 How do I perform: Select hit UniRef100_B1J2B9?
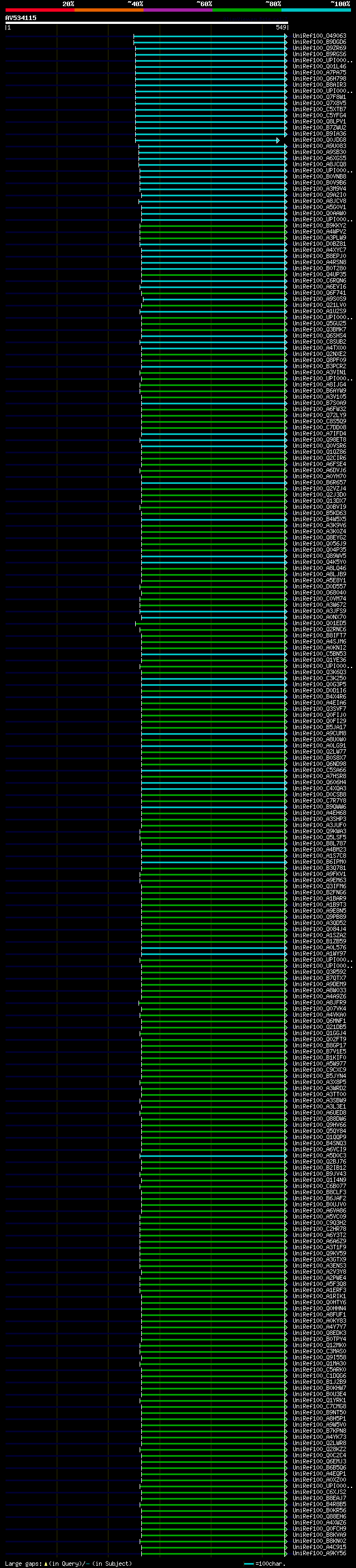pos(319,1382)
